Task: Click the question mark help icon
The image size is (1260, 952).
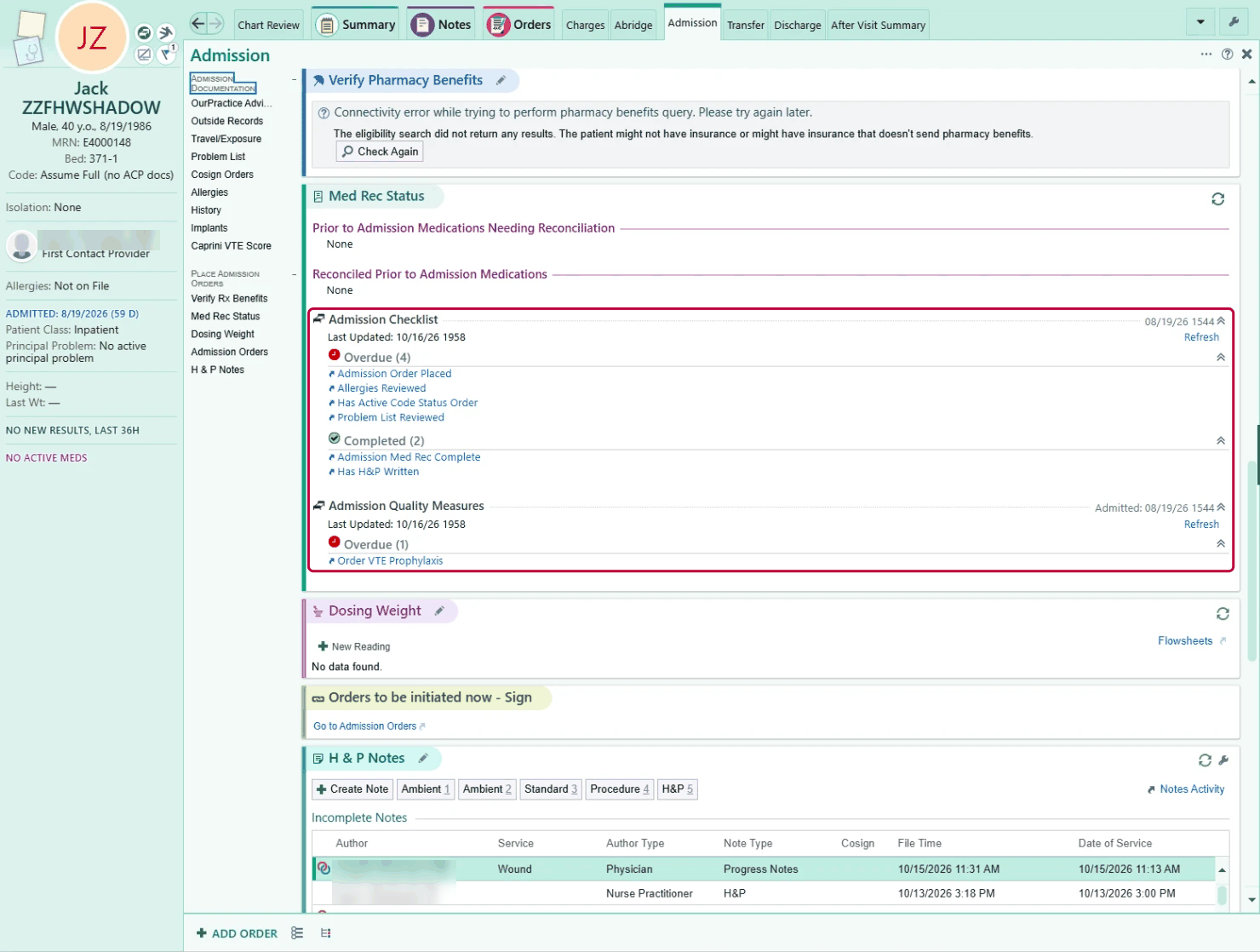Action: click(1227, 54)
